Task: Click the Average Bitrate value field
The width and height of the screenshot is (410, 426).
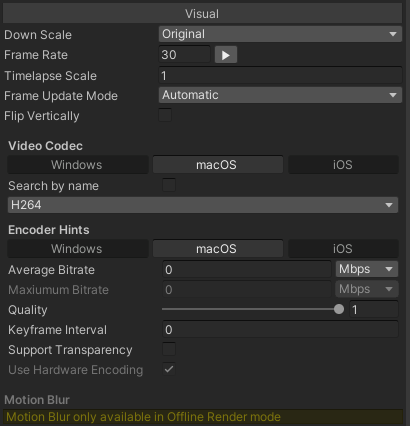Action: [247, 269]
